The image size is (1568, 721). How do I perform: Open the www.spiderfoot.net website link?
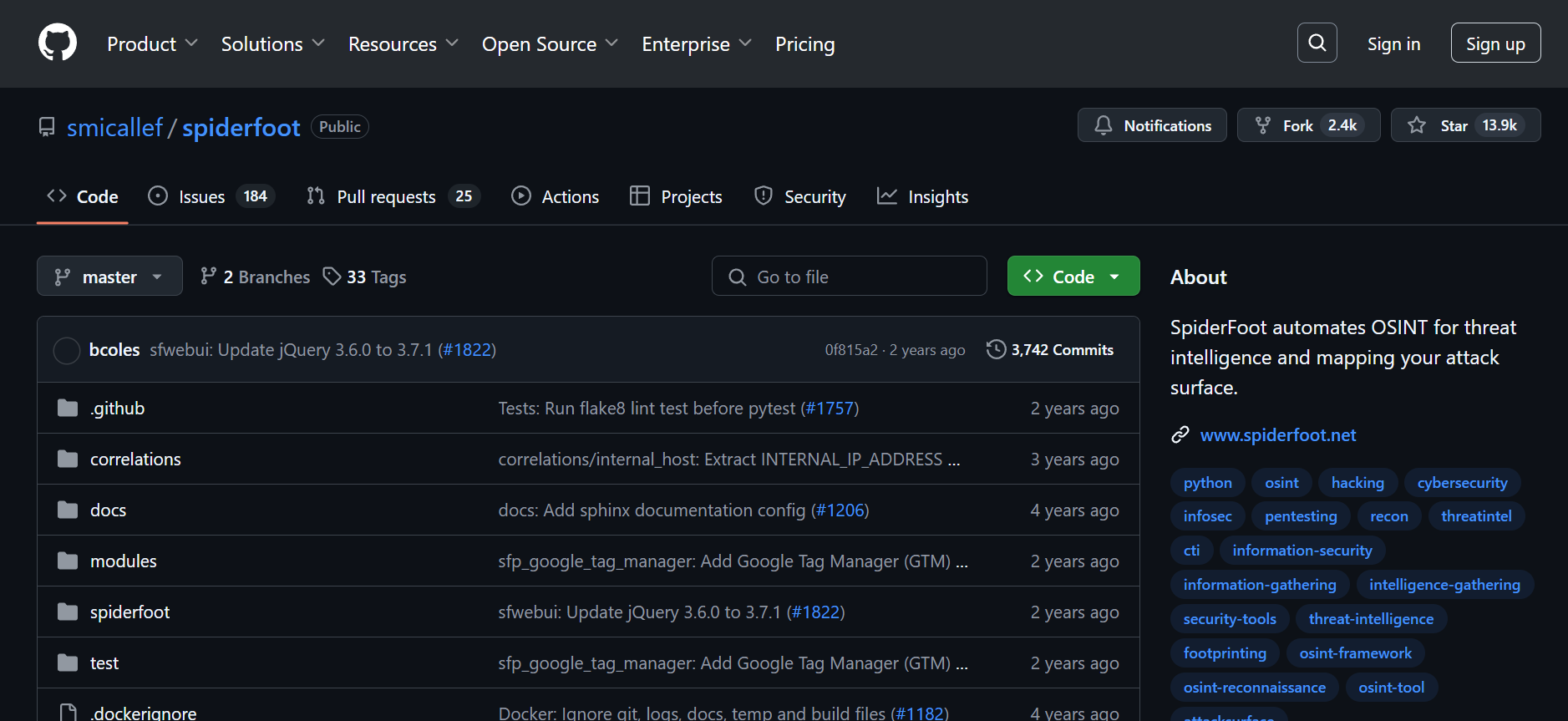(x=1278, y=434)
